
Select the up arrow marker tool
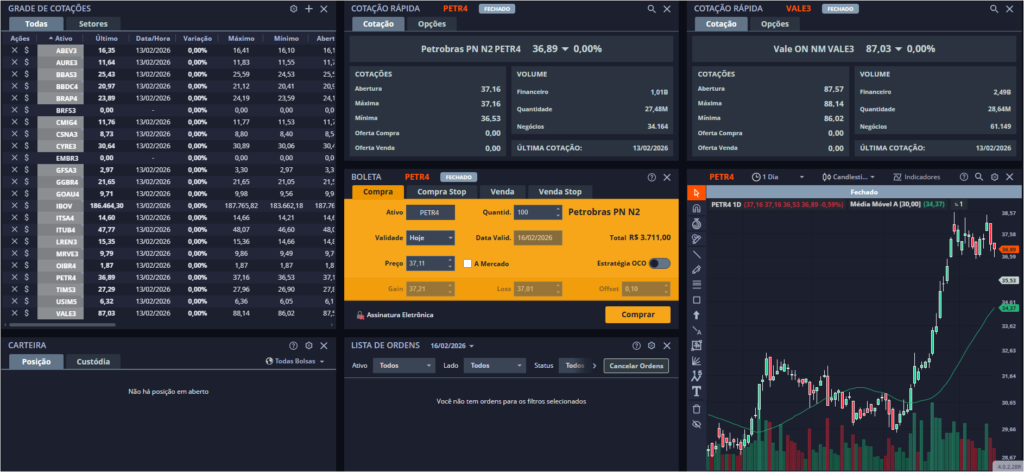pos(696,315)
